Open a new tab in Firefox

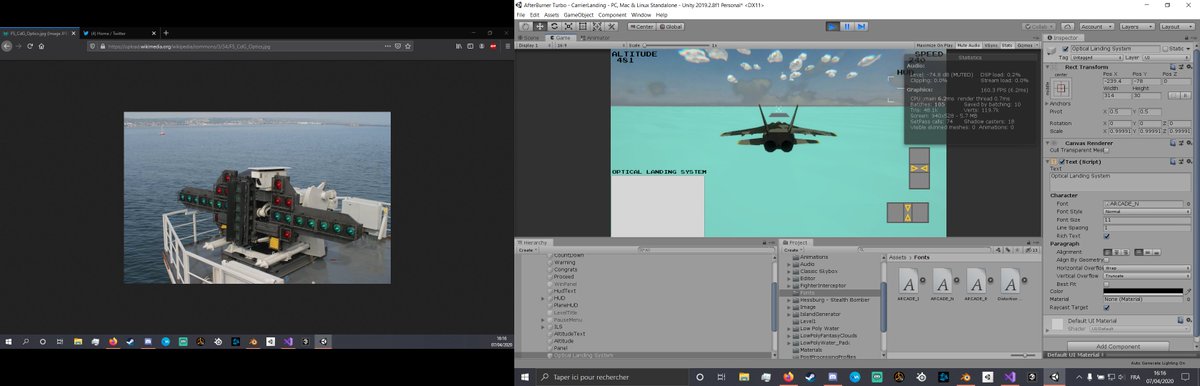[166, 33]
